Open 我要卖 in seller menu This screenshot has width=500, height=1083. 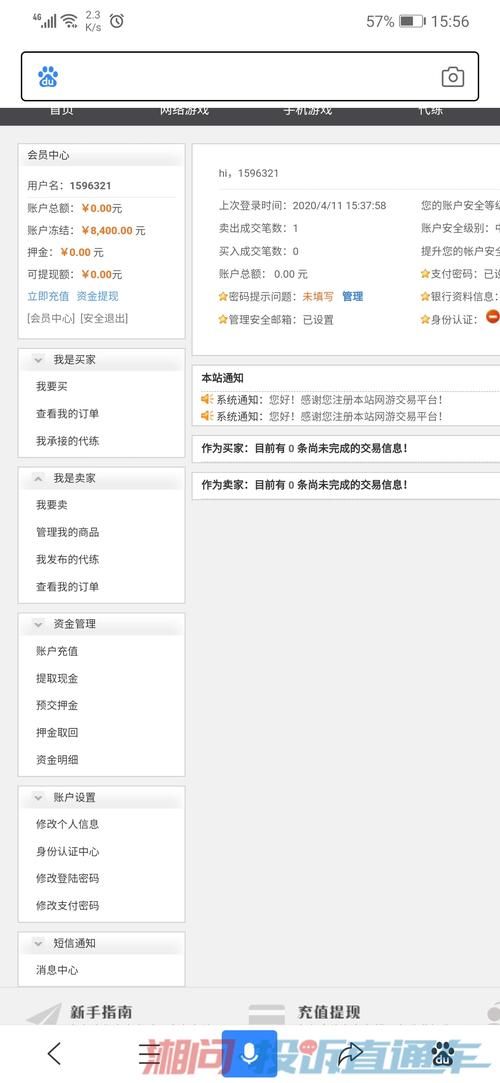point(52,505)
